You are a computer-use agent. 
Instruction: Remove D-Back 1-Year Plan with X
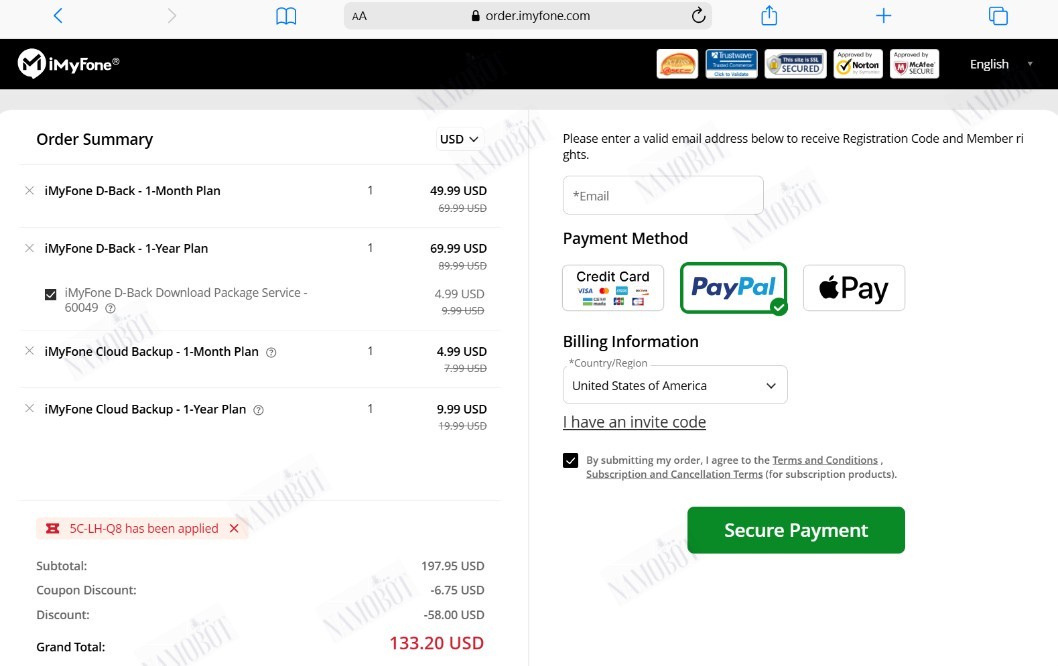(29, 248)
